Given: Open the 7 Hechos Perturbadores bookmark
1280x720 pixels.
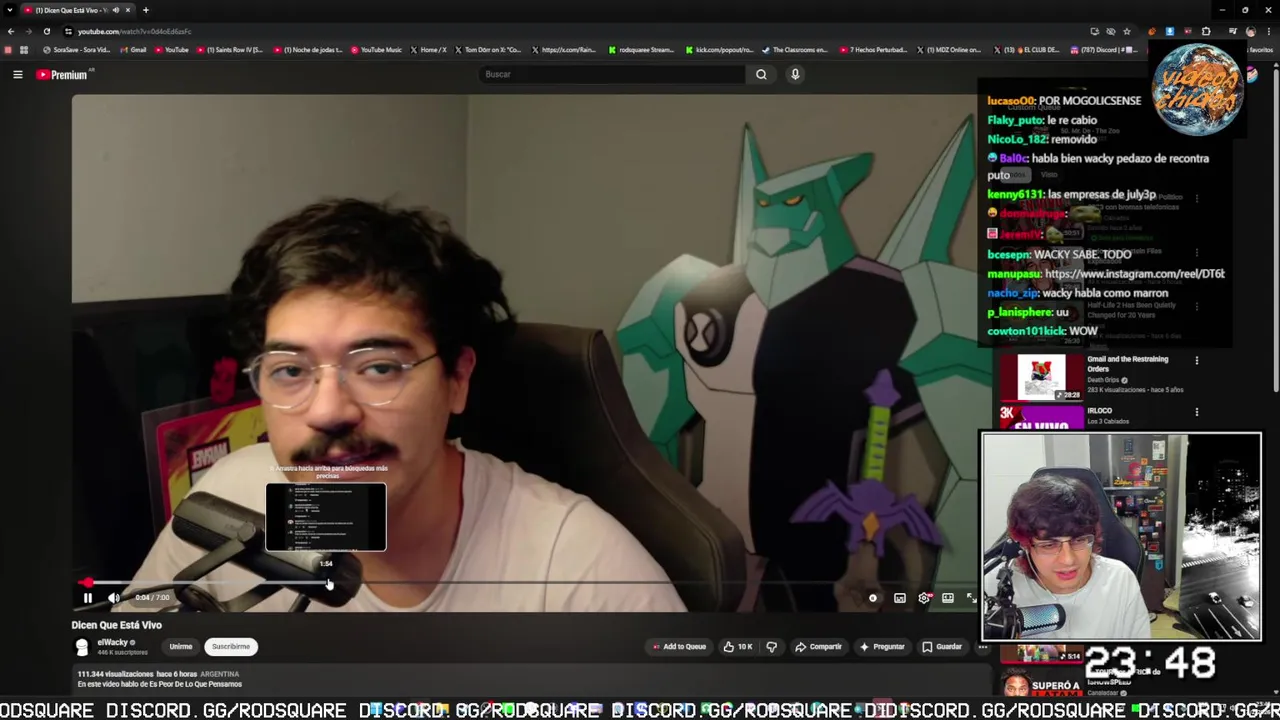Looking at the screenshot, I should click(873, 50).
